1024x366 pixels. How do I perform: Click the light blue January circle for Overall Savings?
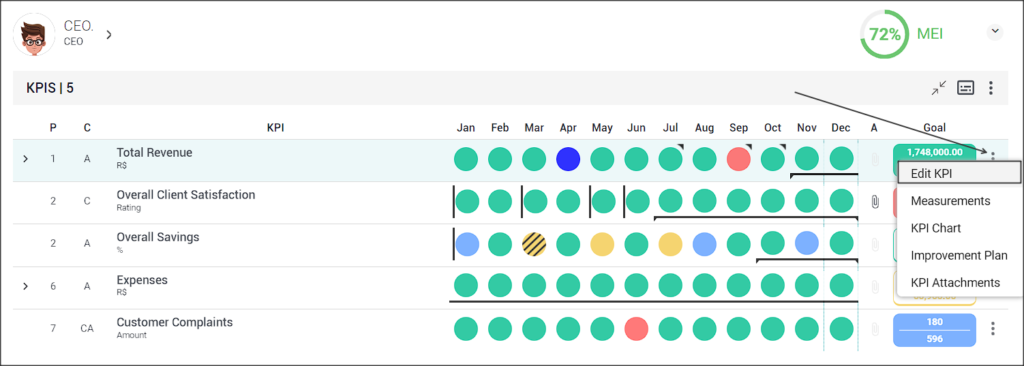tap(466, 244)
